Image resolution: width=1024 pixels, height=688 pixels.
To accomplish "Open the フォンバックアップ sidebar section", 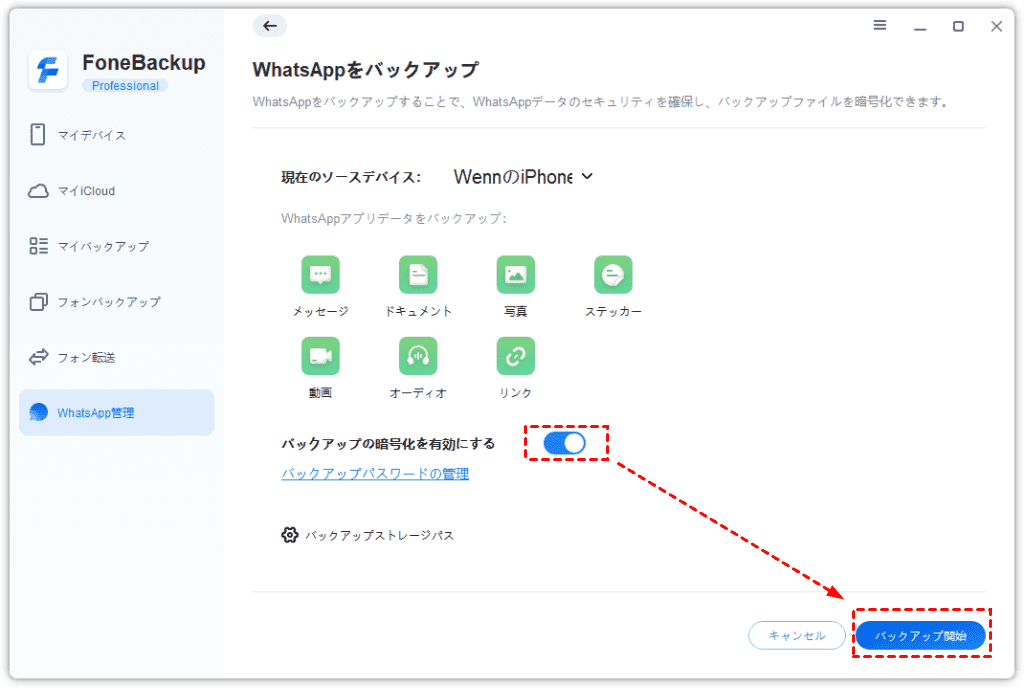I will pos(116,302).
